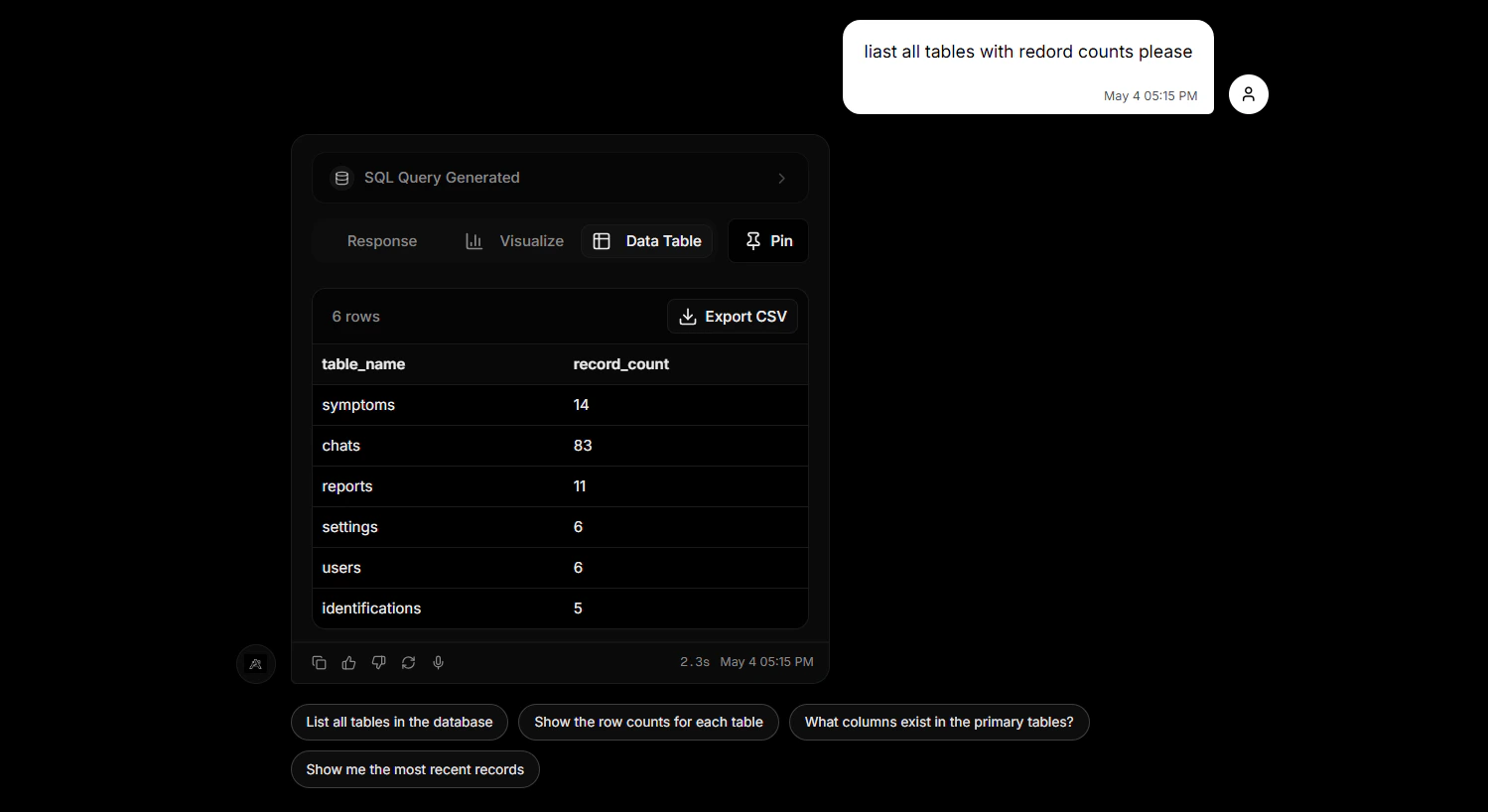Copy the response with the copy icon

[x=319, y=662]
